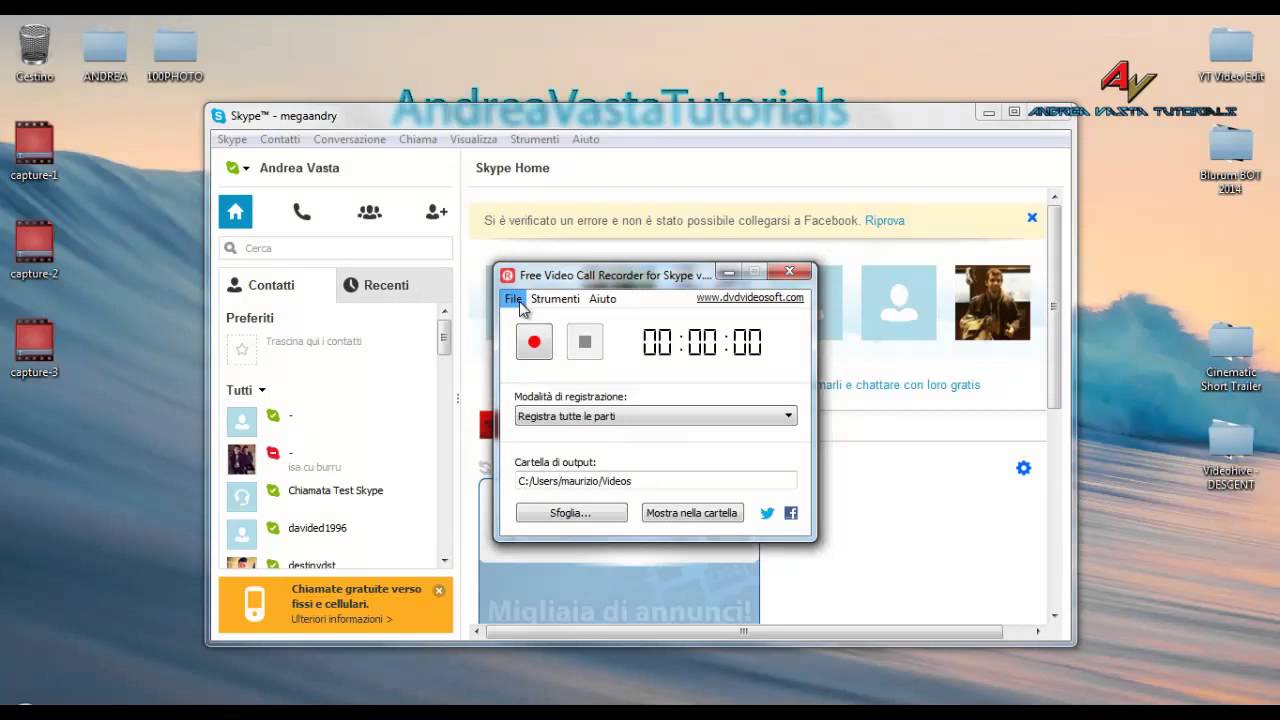
Task: Open the Aiuto menu in Skype menu bar
Action: pyautogui.click(x=586, y=140)
